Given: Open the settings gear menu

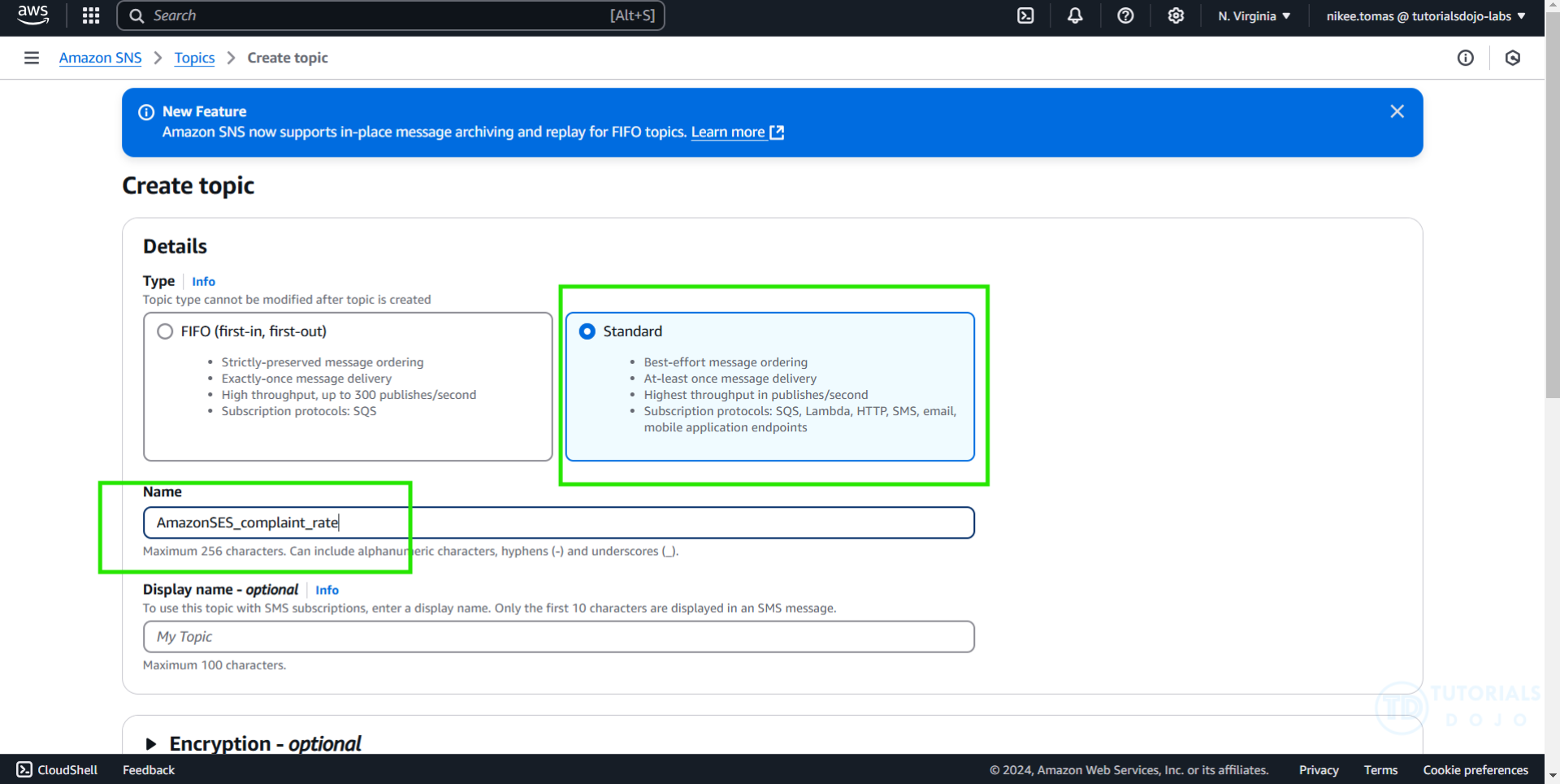Looking at the screenshot, I should click(1176, 15).
